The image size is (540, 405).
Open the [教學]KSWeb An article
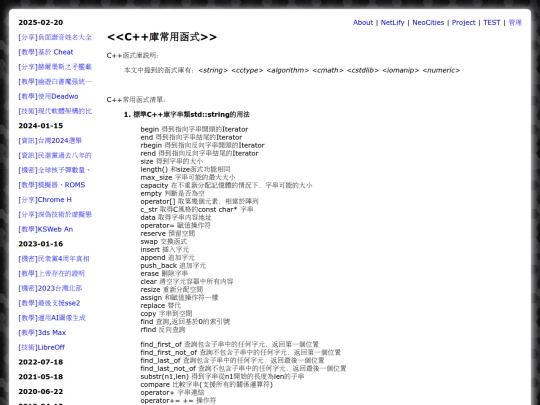pyautogui.click(x=46, y=229)
